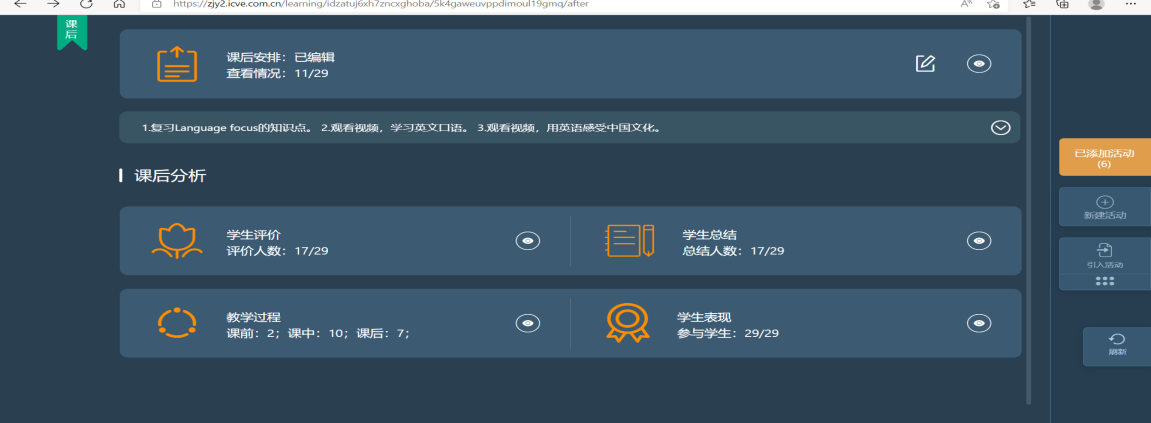Open 学生总结 details with eye icon
Viewport: 1151px width, 423px height.
coord(978,241)
